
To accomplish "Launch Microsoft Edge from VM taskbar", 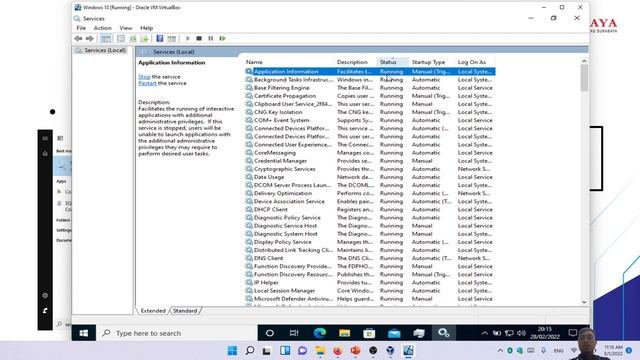I will tap(320, 333).
